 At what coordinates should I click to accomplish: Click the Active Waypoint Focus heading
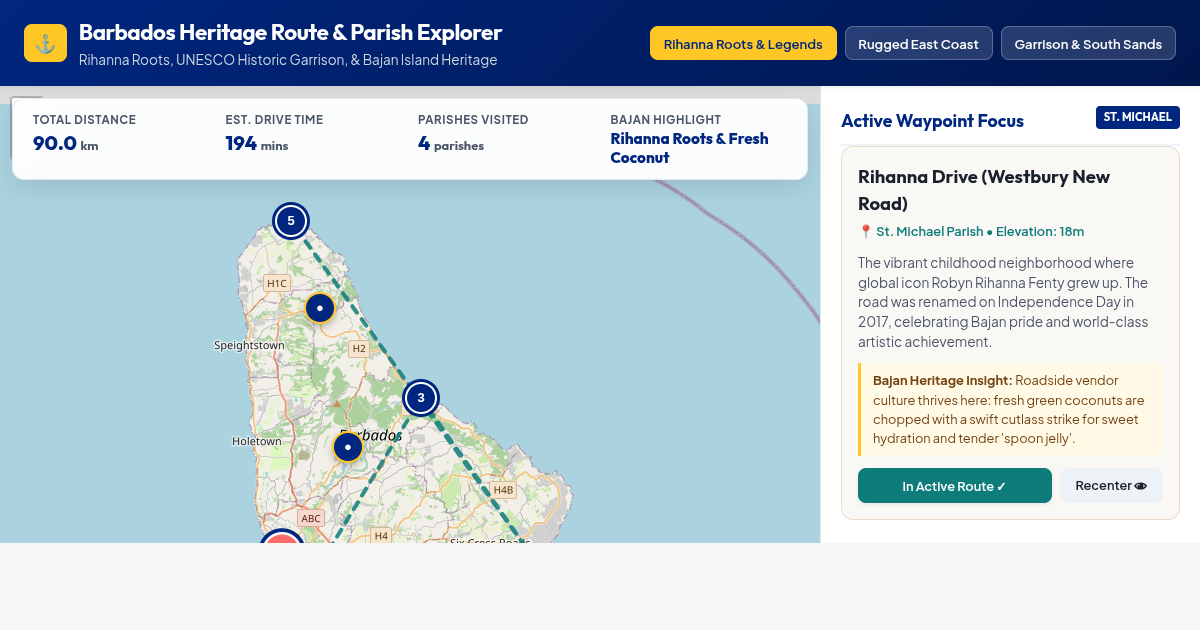point(932,121)
